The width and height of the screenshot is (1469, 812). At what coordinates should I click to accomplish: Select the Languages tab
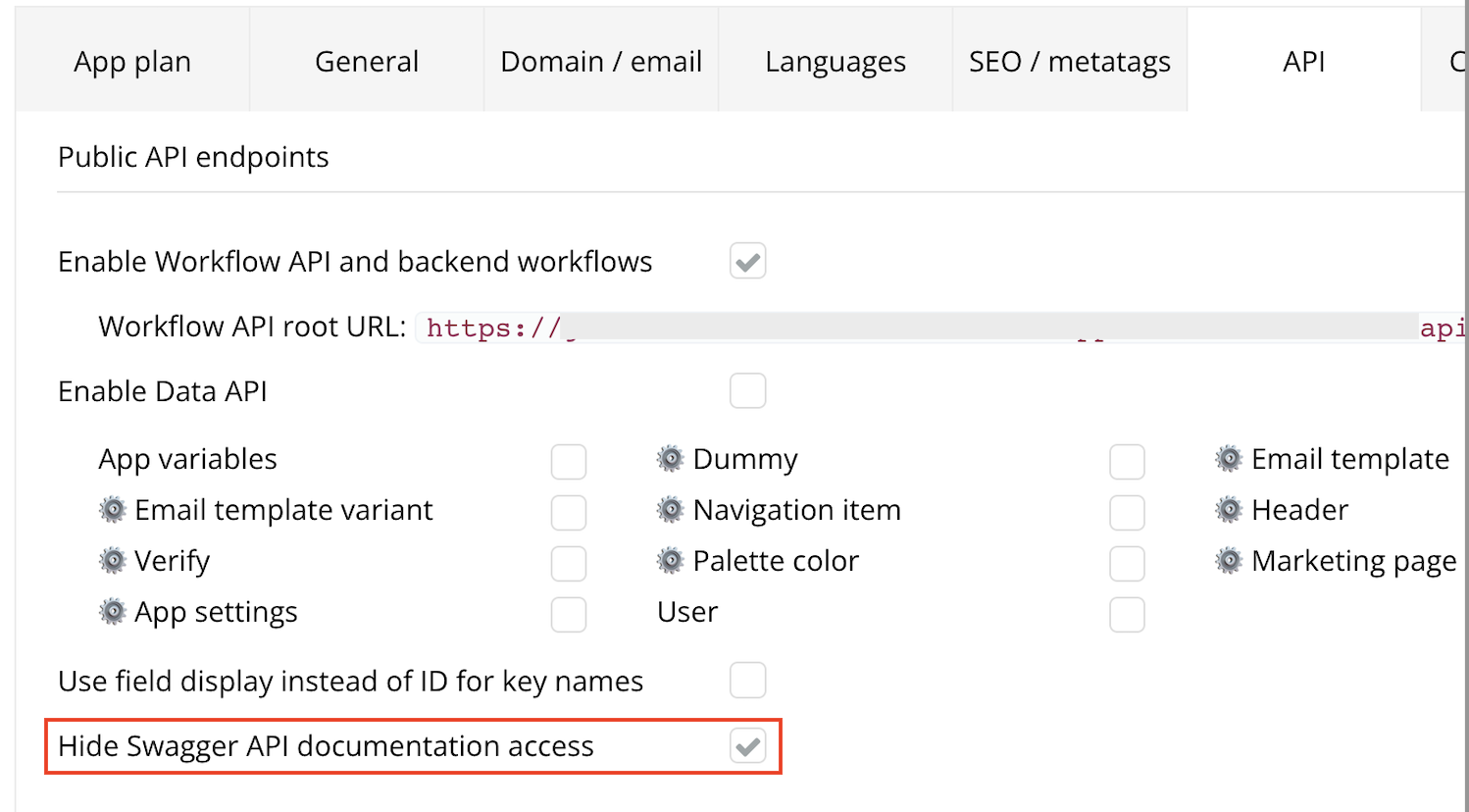[836, 62]
